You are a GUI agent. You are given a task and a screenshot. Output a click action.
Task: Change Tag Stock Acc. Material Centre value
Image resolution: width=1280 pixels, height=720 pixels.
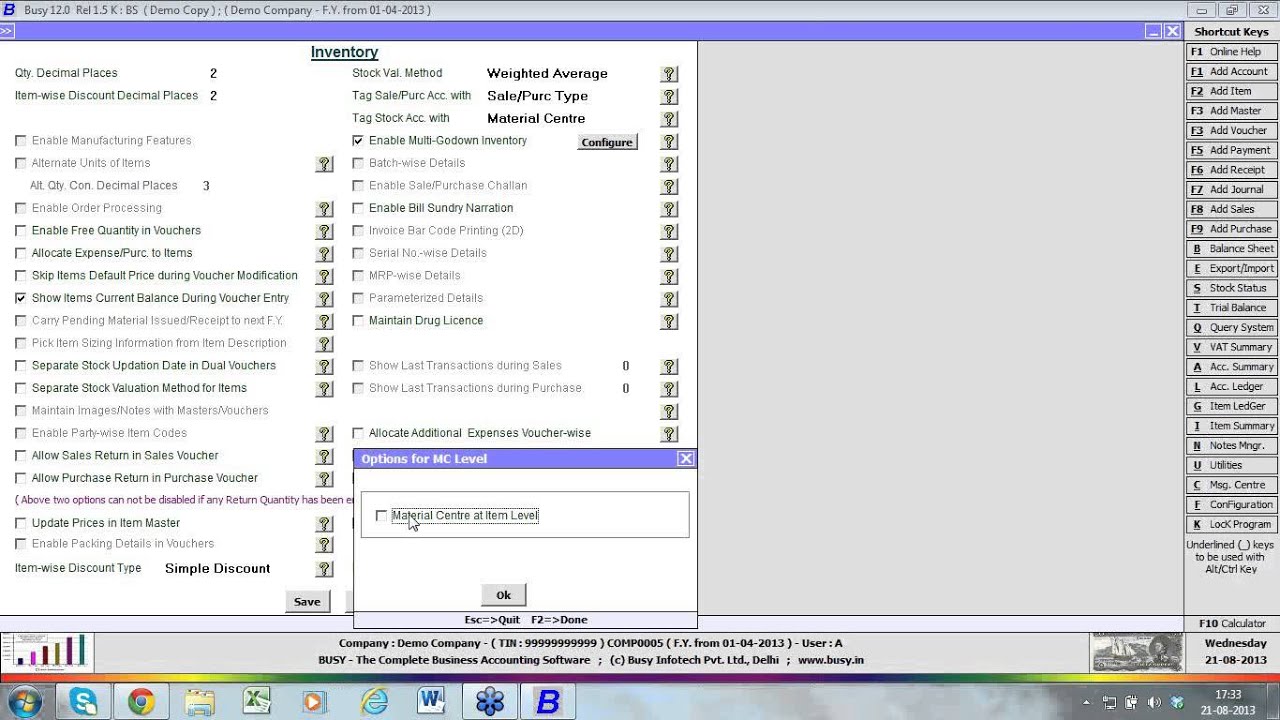pos(536,118)
